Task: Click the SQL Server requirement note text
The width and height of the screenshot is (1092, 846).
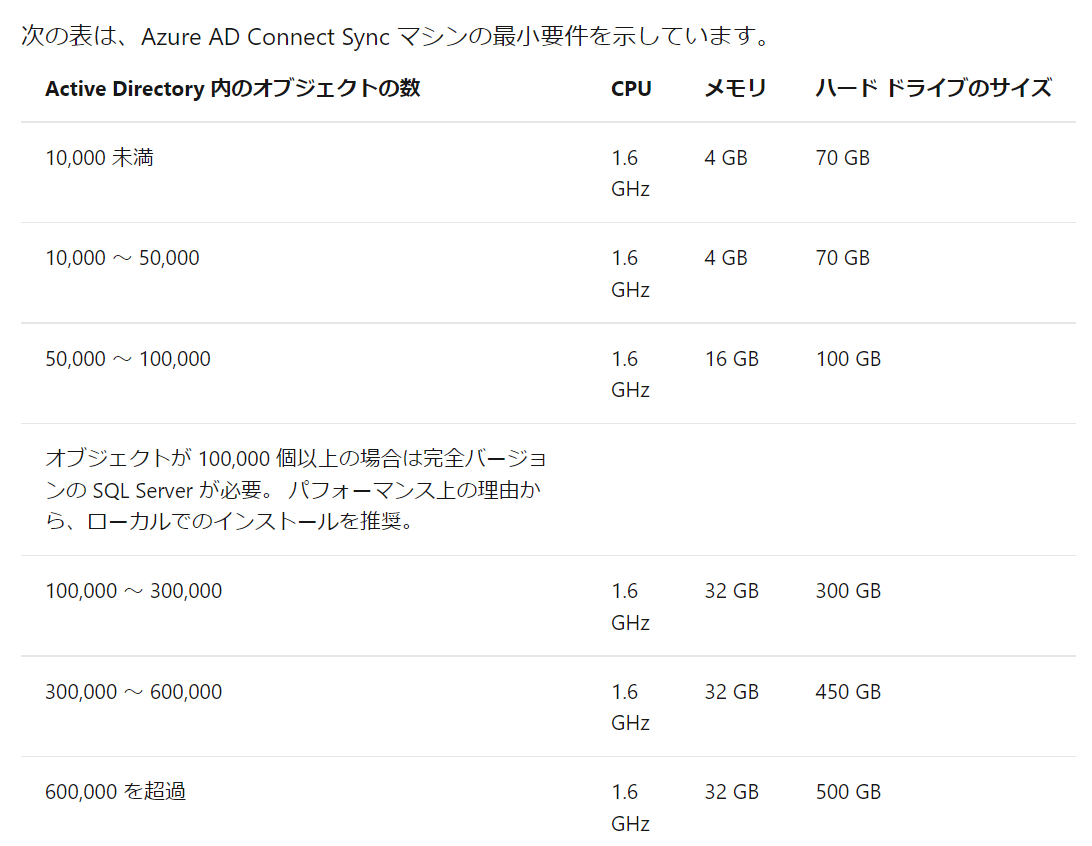Action: click(296, 489)
